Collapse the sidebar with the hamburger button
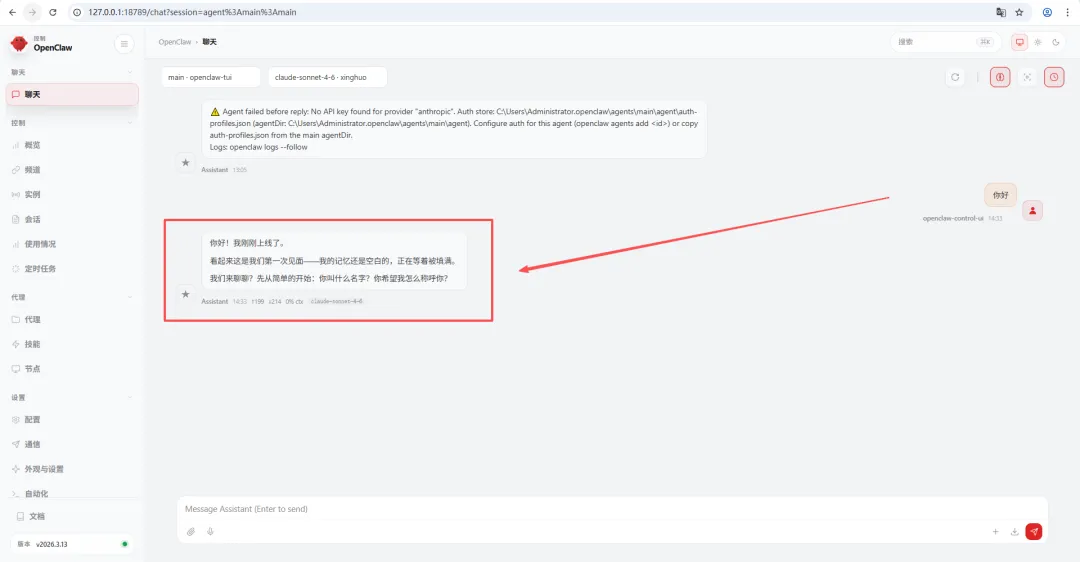 point(124,44)
